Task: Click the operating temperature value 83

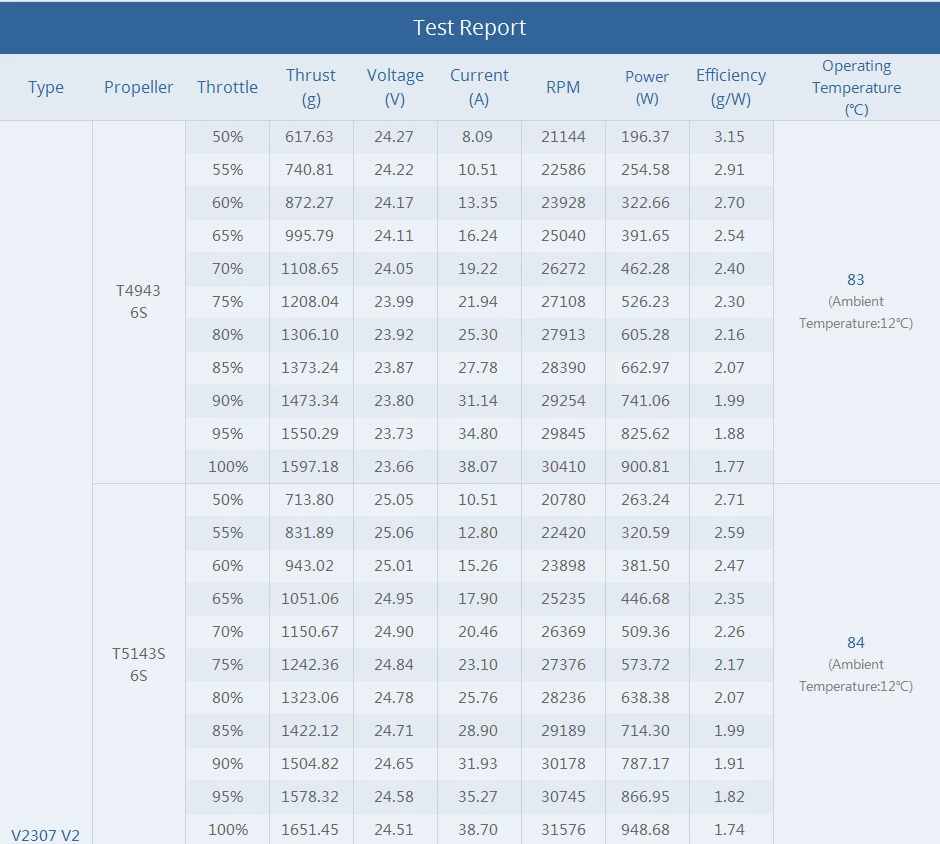Action: (x=855, y=280)
